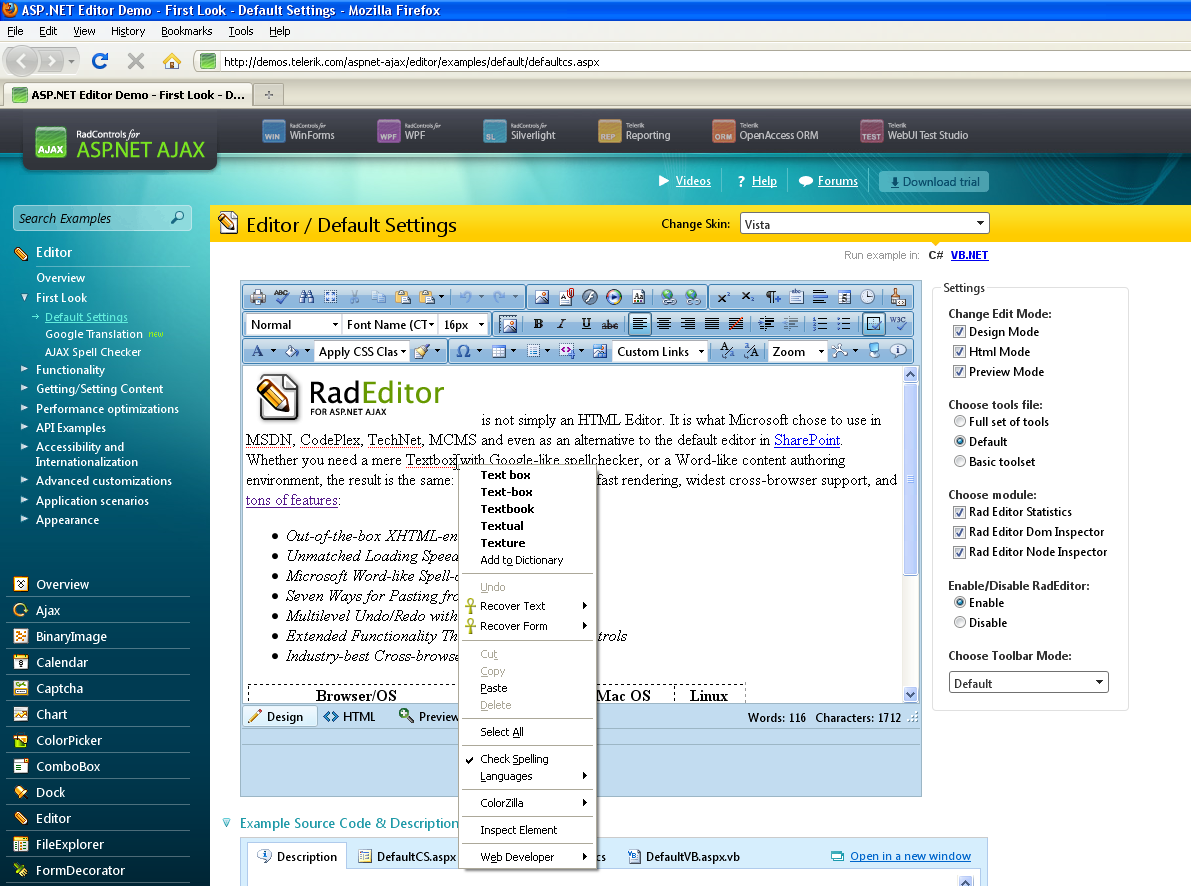Select the Disable RadEditor radio button

[960, 622]
